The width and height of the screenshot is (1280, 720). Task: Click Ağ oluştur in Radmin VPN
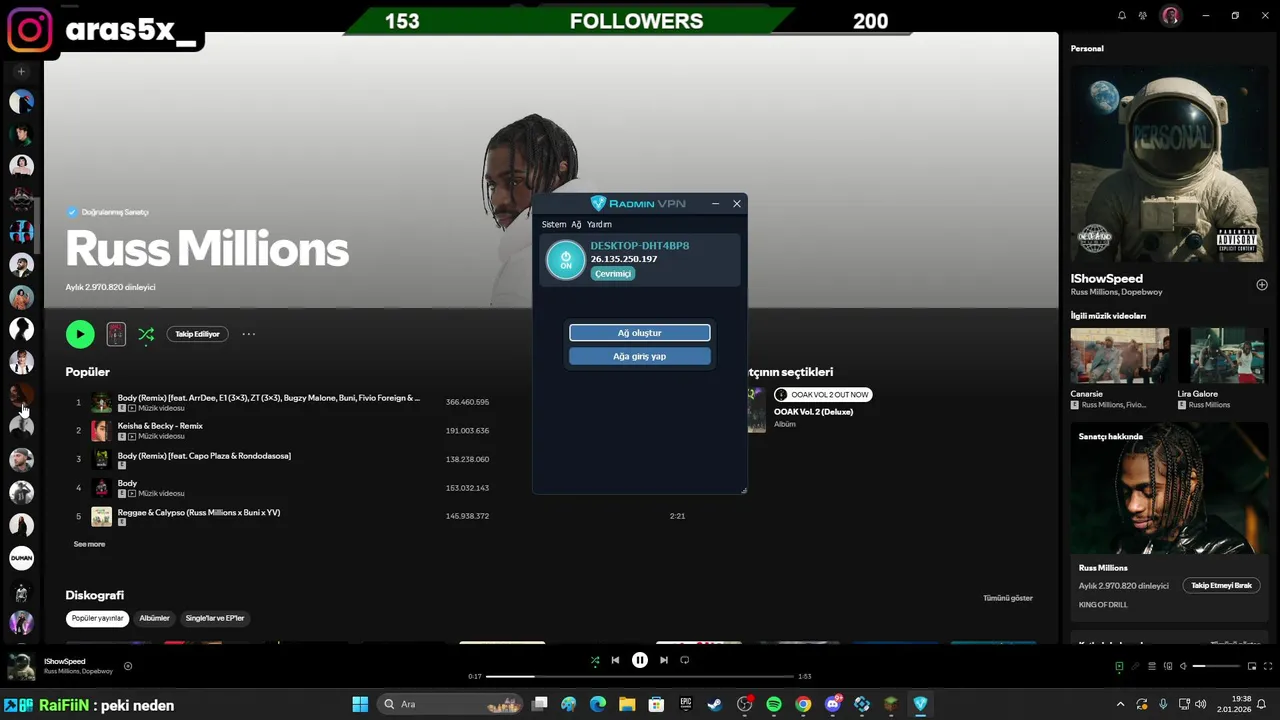coord(640,333)
